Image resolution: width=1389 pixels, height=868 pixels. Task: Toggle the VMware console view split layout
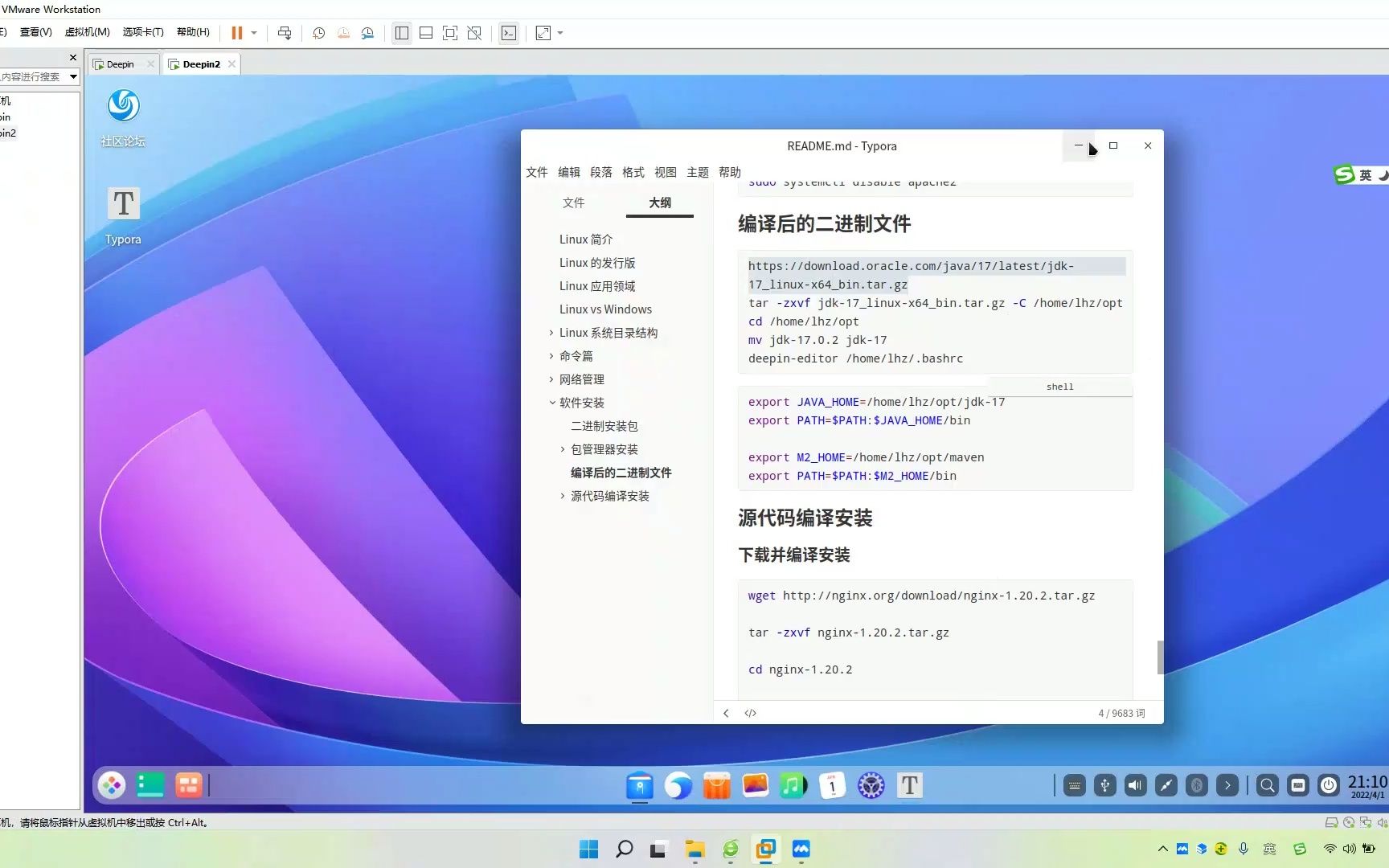pos(402,33)
